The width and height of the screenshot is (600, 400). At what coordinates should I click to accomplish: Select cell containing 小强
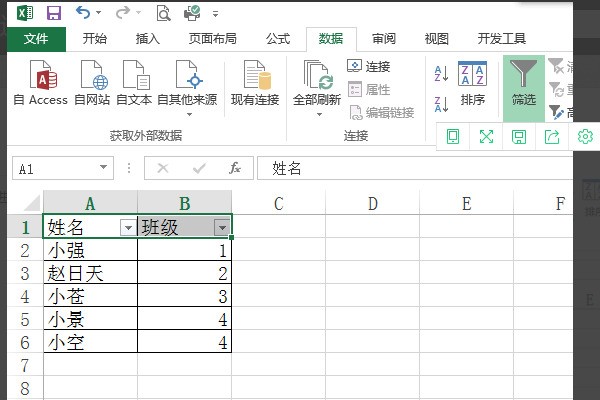[x=90, y=251]
